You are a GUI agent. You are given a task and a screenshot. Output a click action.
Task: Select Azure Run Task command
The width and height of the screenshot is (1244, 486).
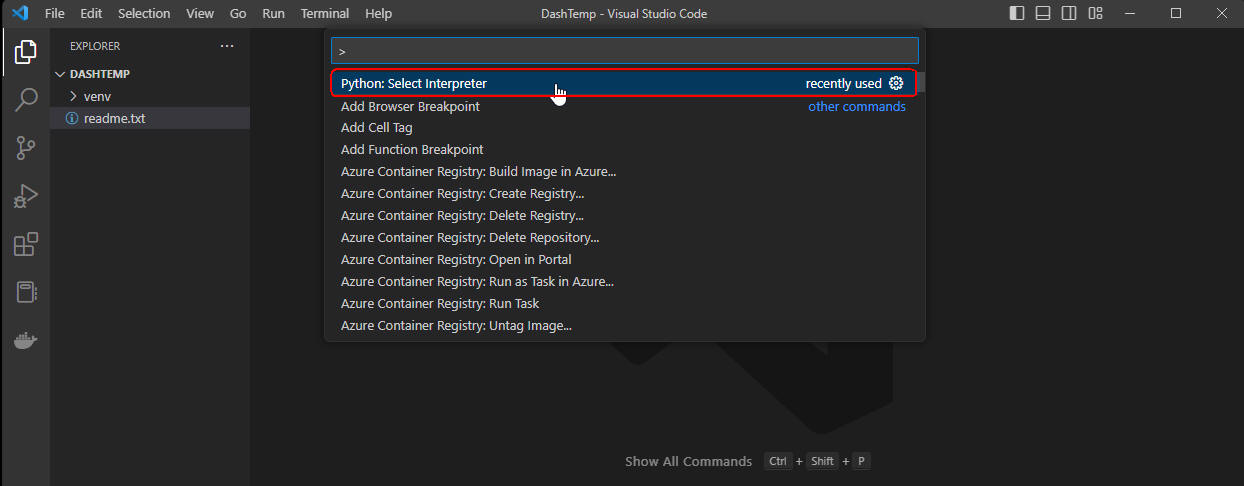click(624, 304)
